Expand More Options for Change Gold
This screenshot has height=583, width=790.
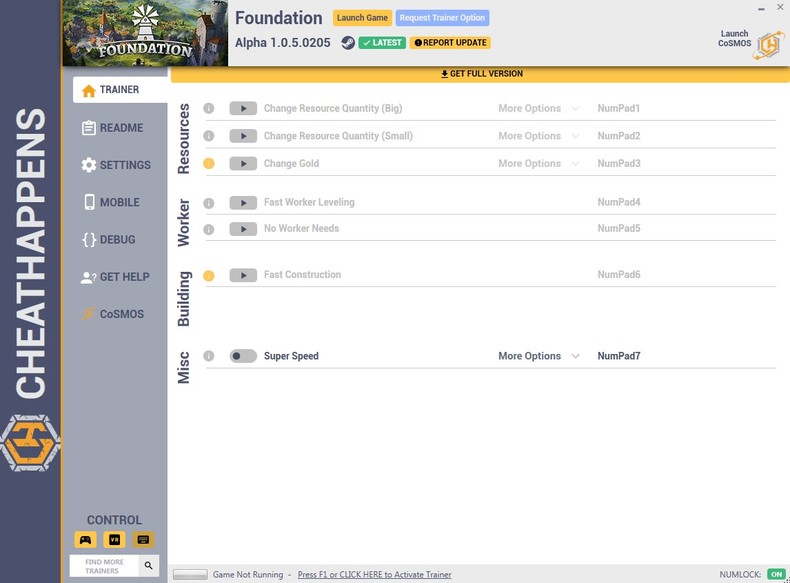pos(539,163)
